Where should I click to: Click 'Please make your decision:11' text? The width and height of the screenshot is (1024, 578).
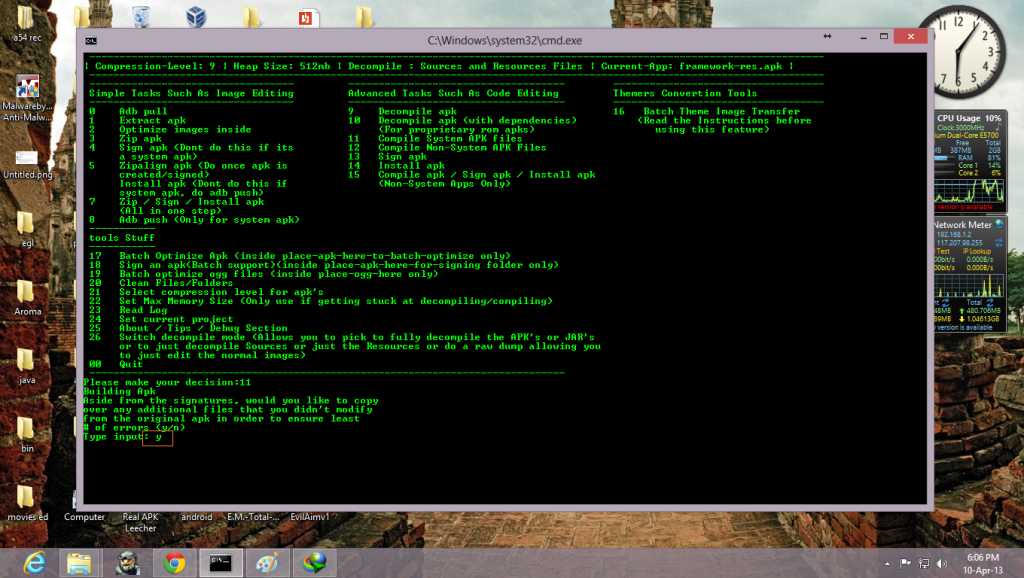(167, 383)
